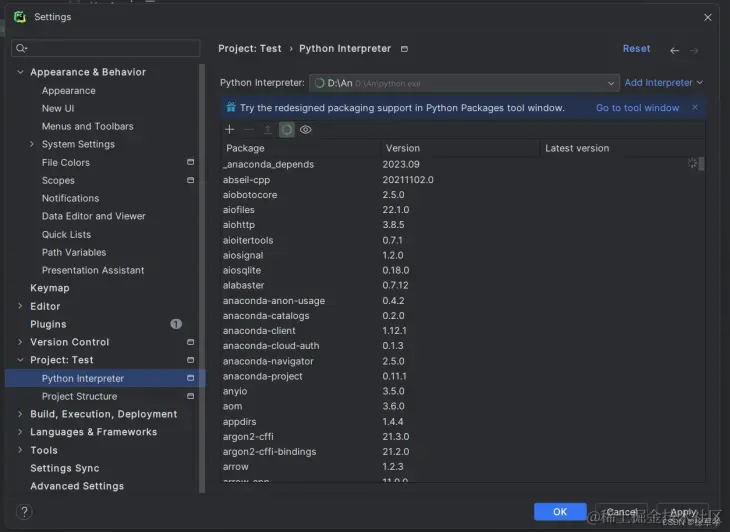Open Advanced Settings page

point(77,486)
